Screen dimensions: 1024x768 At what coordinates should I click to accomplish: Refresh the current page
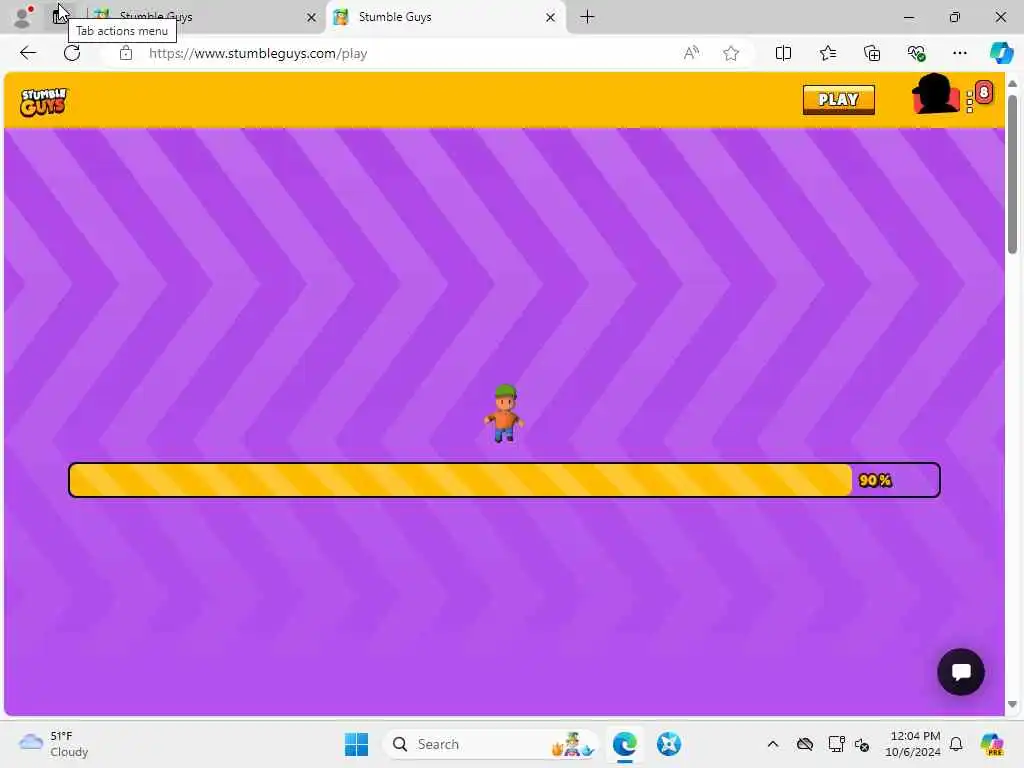72,53
